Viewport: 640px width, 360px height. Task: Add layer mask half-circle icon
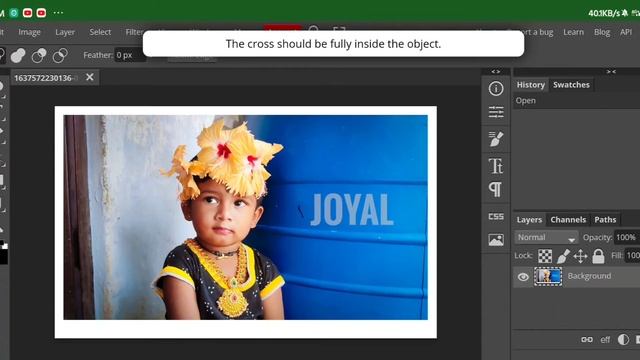pos(623,340)
